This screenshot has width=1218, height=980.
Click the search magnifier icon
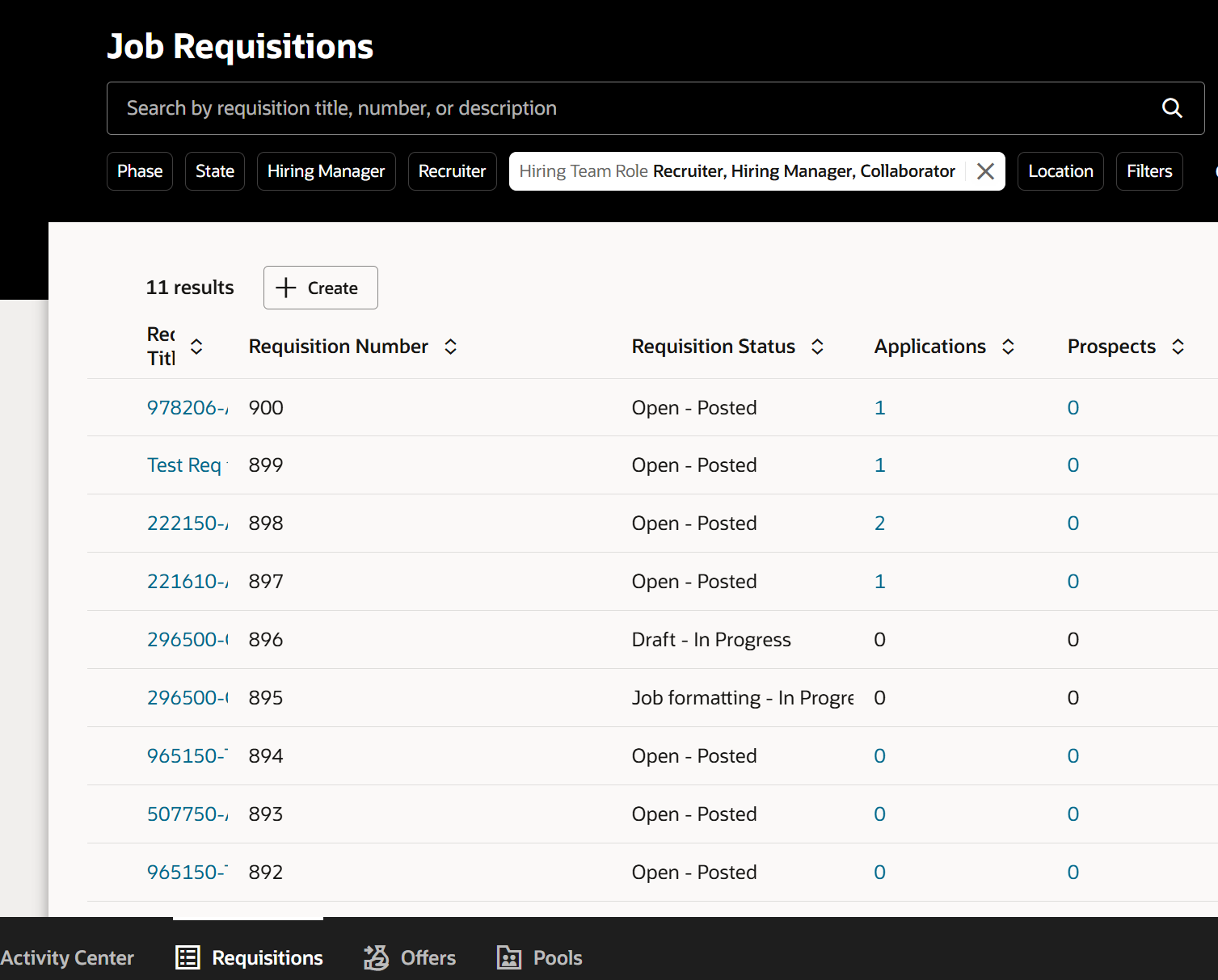click(1172, 108)
